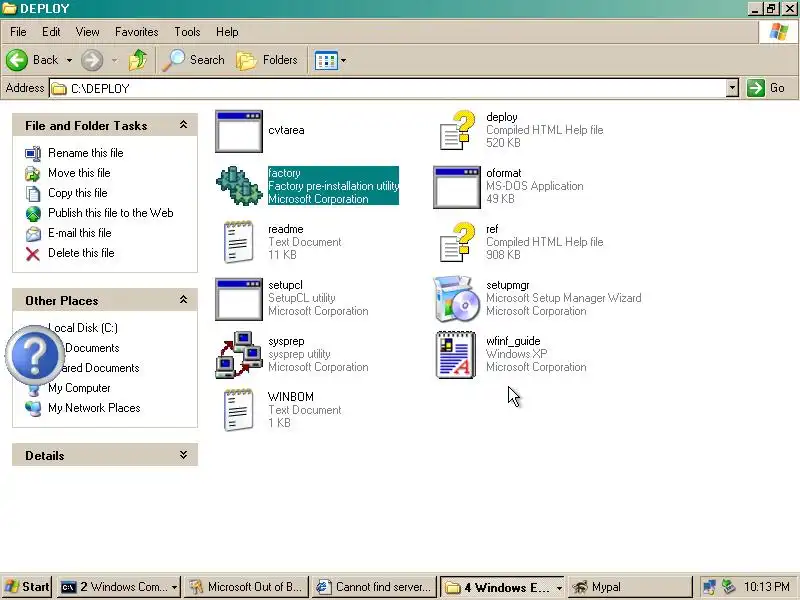This screenshot has width=800, height=600.
Task: Open the Local Disk (C:) link
Action: click(84, 328)
